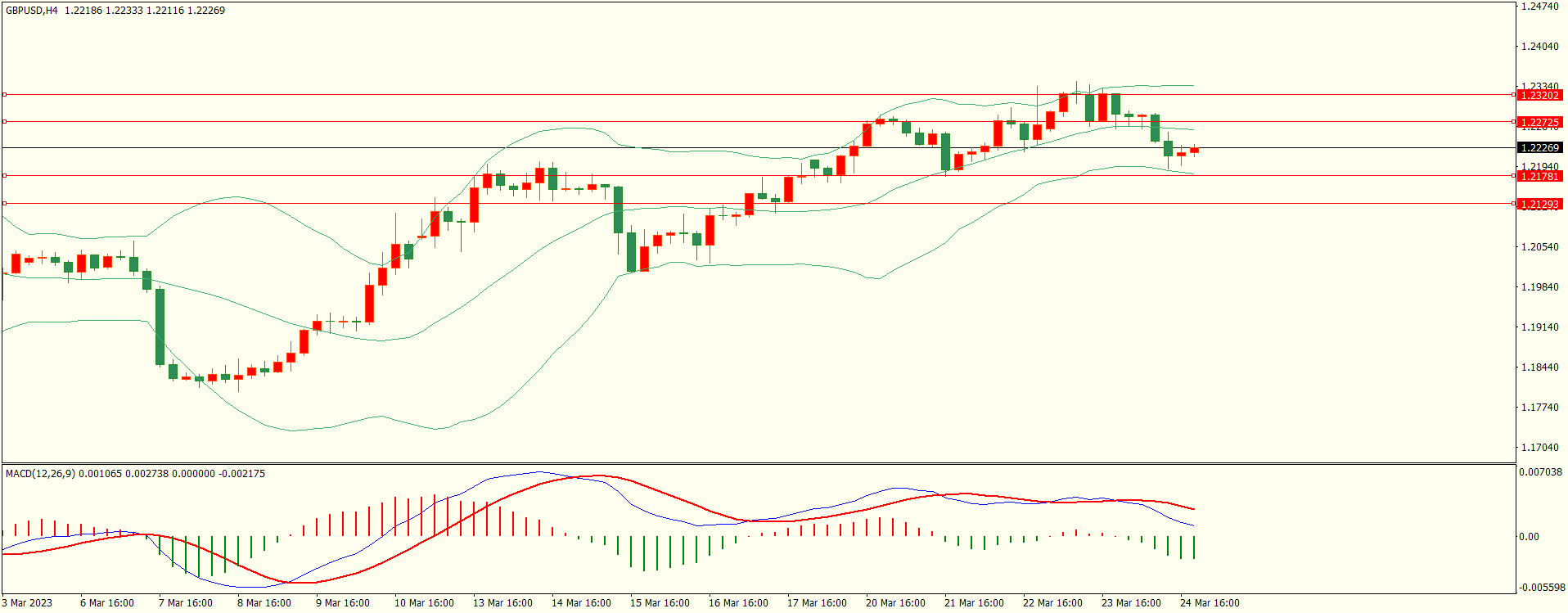
Task: Click the 8 Mar 16:00 time label
Action: coord(264,603)
